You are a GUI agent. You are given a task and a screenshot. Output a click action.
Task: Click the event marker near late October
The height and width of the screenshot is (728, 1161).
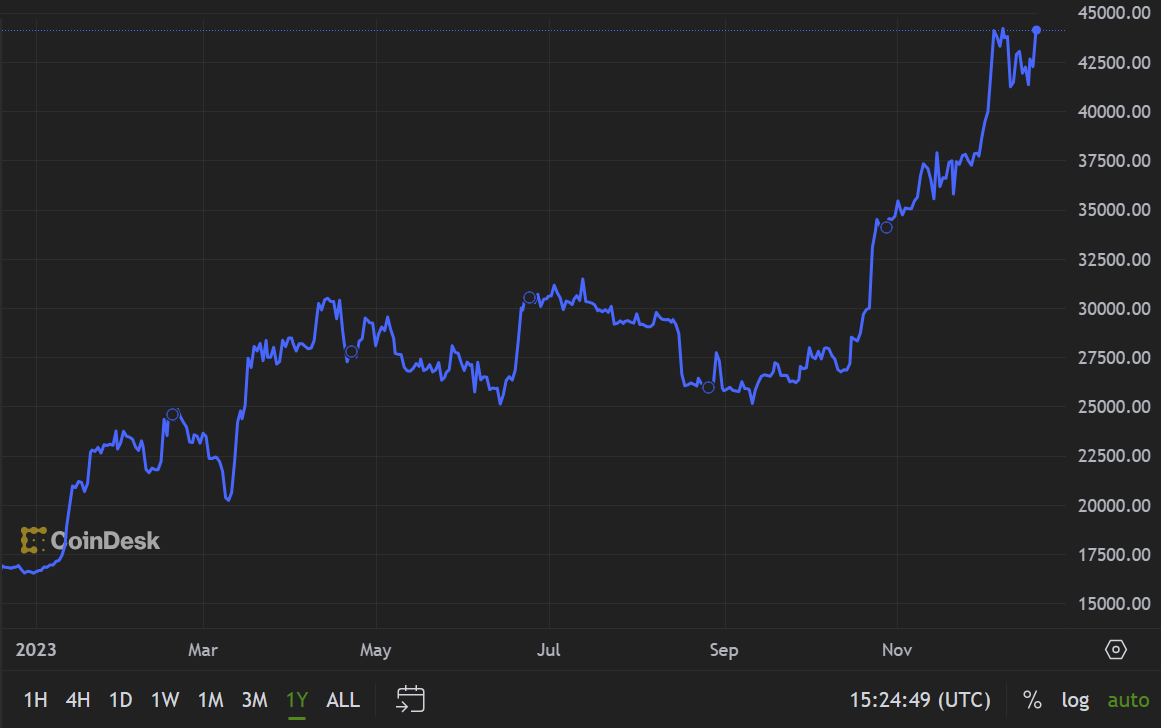coord(886,227)
